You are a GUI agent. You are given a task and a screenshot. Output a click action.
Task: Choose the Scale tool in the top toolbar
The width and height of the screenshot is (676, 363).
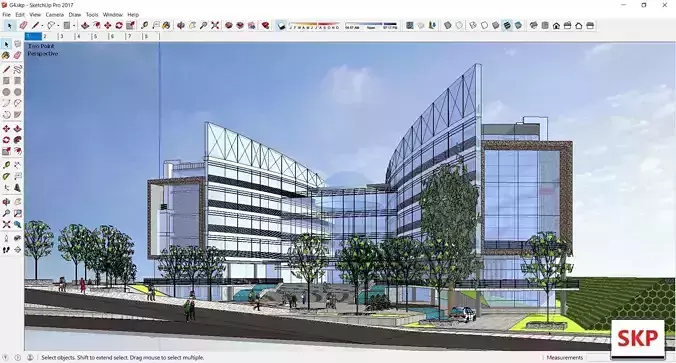point(130,25)
